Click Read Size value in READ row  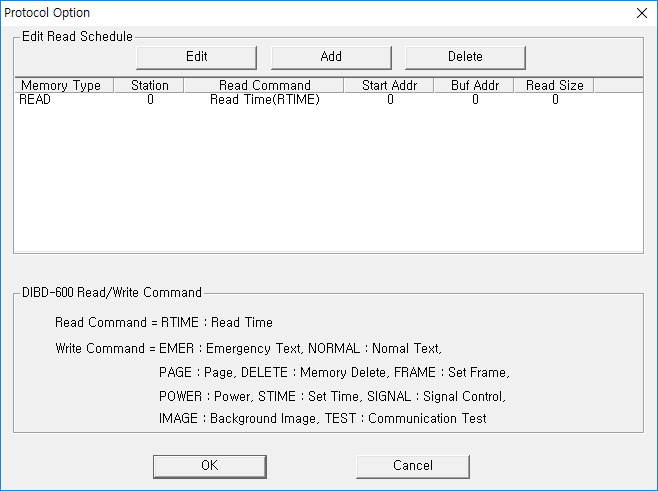555,100
